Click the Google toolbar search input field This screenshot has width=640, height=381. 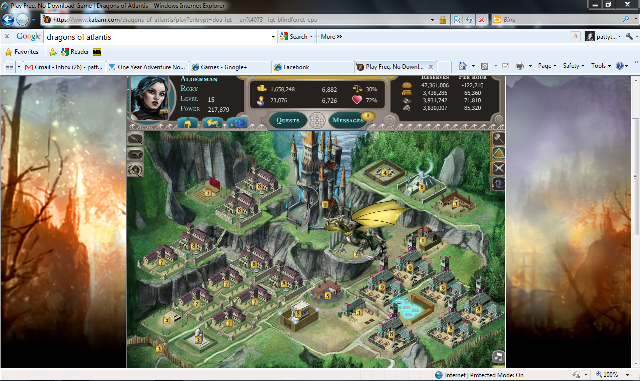tap(157, 37)
